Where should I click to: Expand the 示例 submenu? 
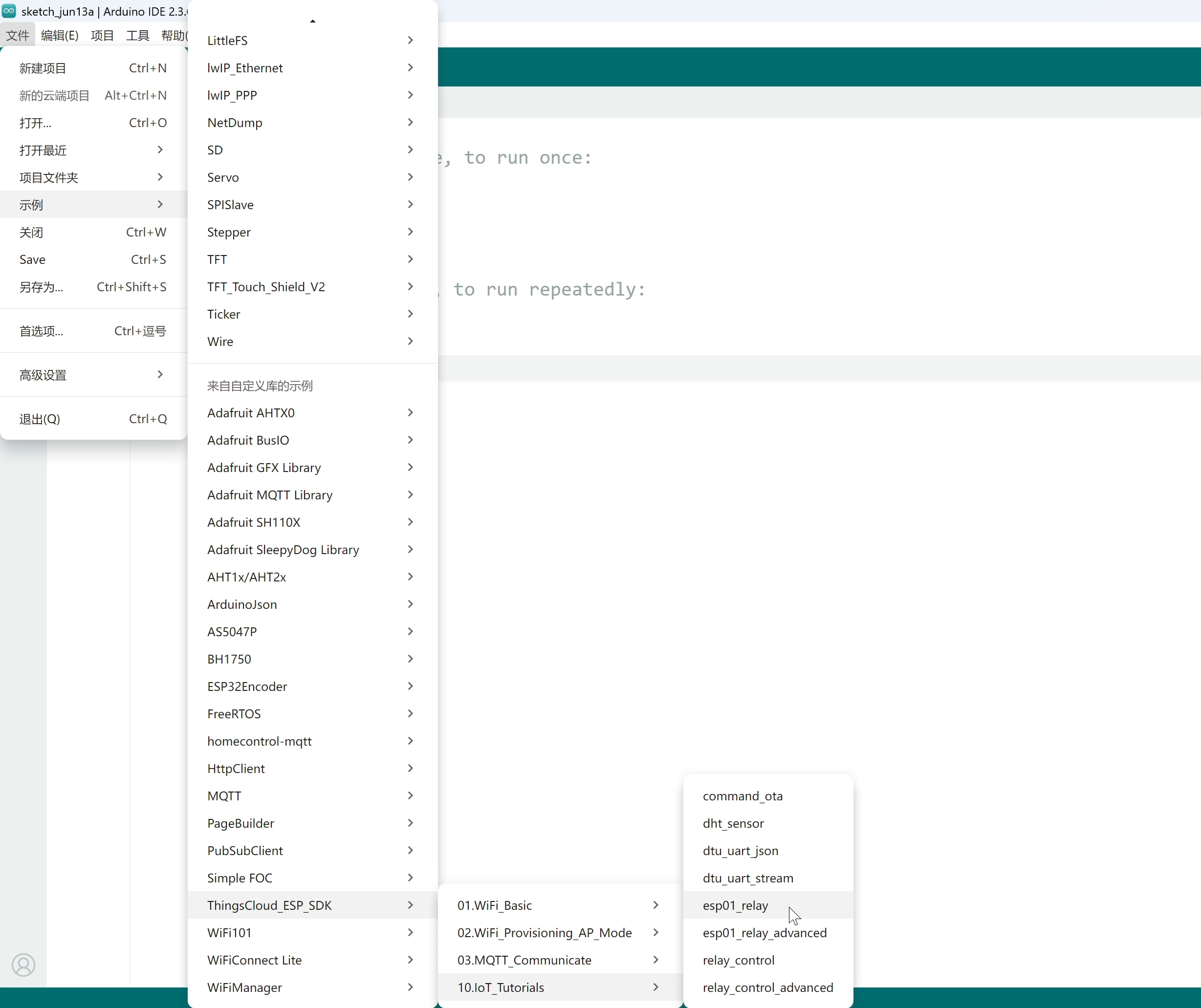94,205
